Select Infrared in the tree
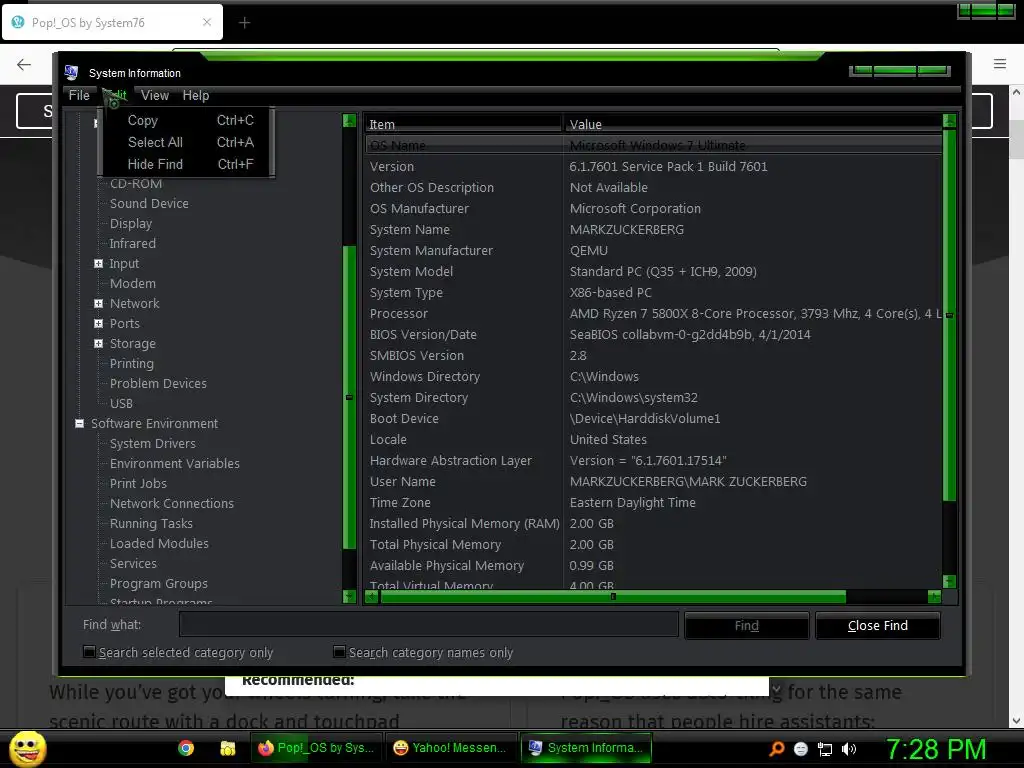This screenshot has width=1024, height=768. pos(133,244)
